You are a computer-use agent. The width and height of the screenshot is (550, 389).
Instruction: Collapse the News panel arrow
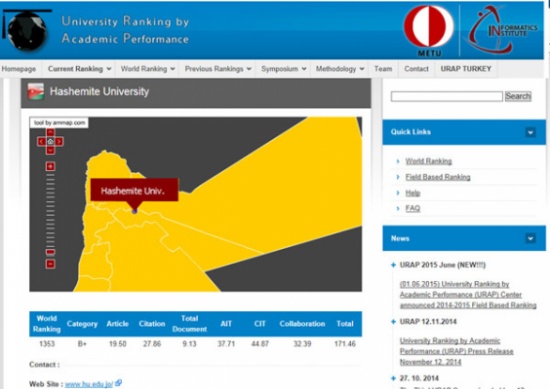click(530, 239)
